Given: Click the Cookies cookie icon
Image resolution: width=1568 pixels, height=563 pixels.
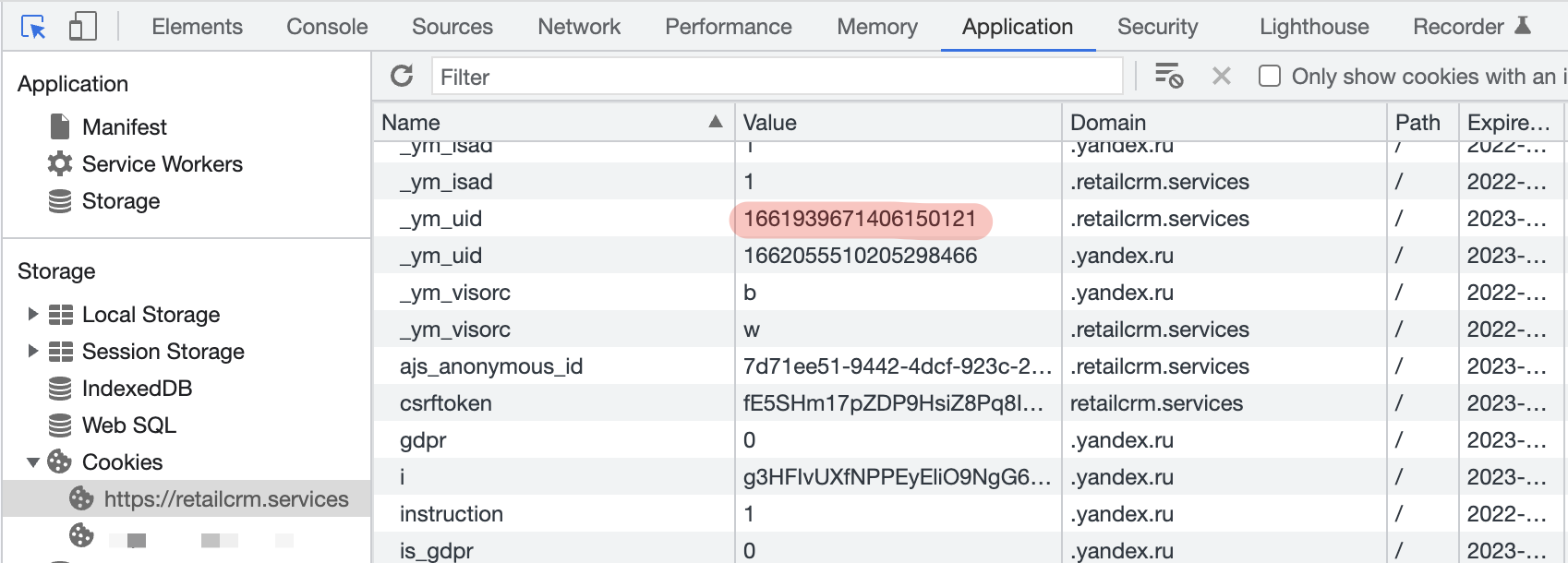Looking at the screenshot, I should coord(60,461).
